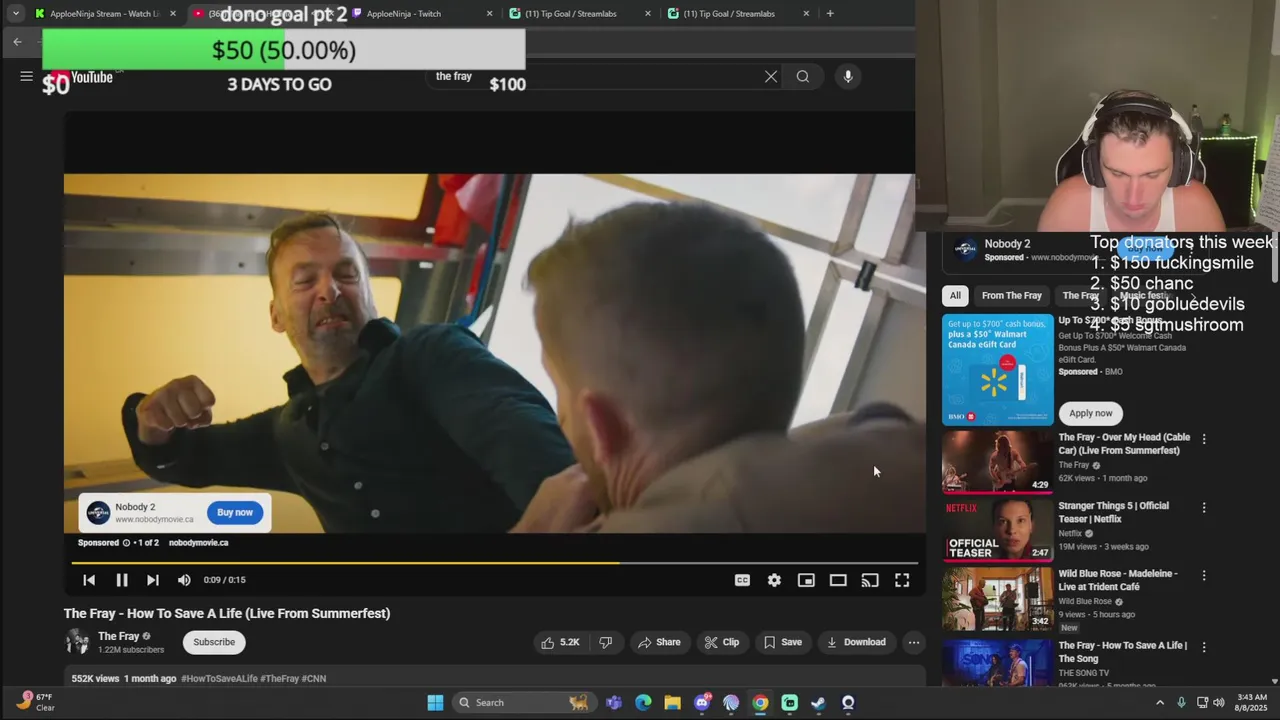Click the video progress bar
Screen dimensions: 1280x720
tap(494, 563)
